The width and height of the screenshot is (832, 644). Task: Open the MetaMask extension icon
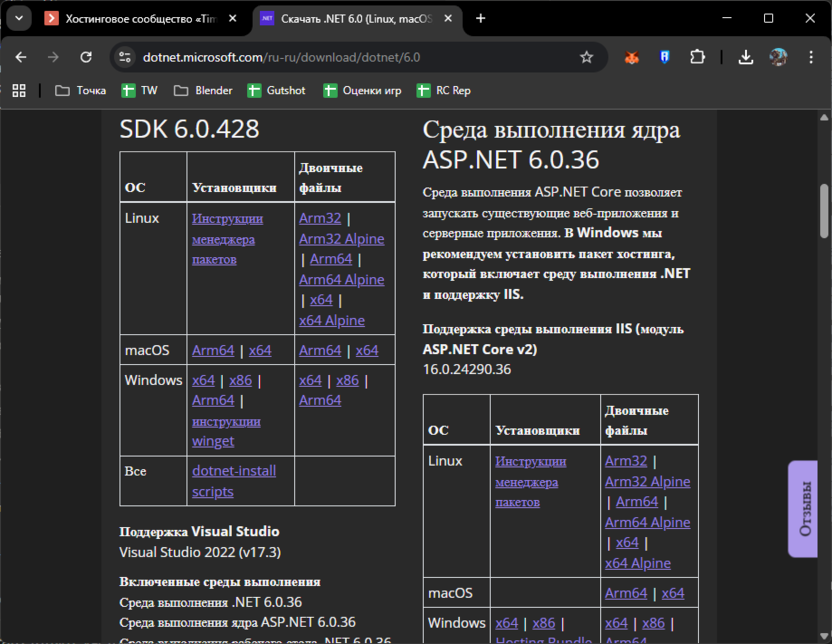pos(631,58)
